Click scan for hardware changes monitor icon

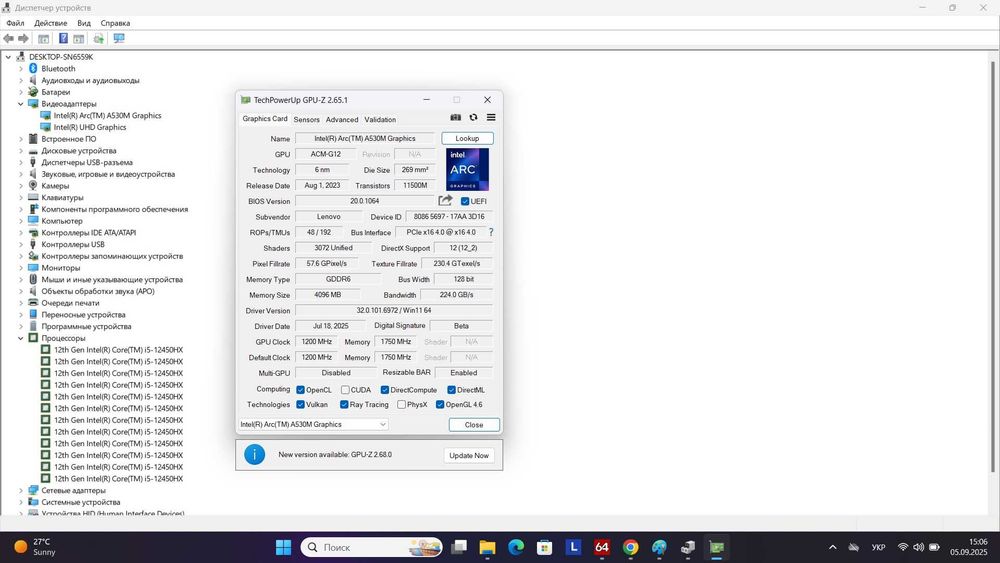click(119, 39)
